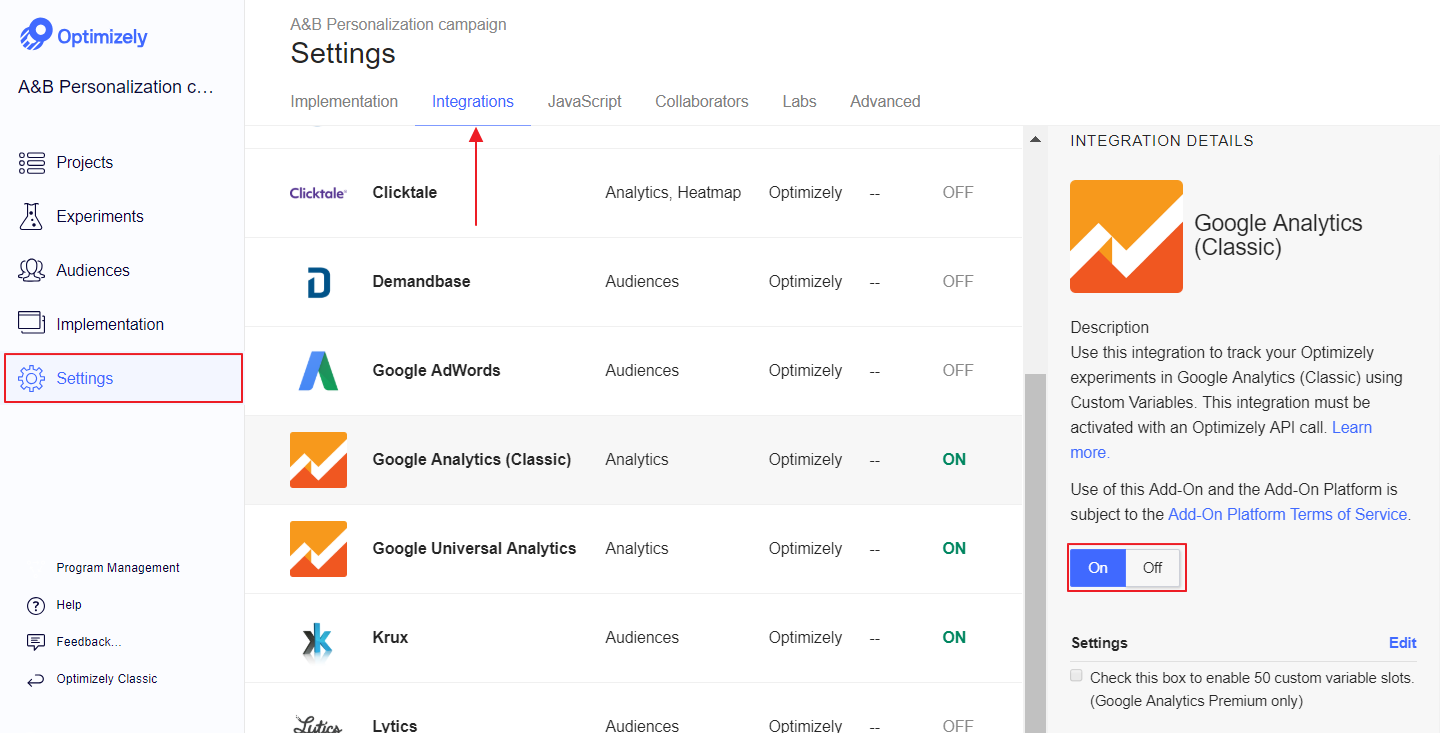Open Add-On Platform Terms of Service
This screenshot has width=1440, height=733.
click(1288, 514)
